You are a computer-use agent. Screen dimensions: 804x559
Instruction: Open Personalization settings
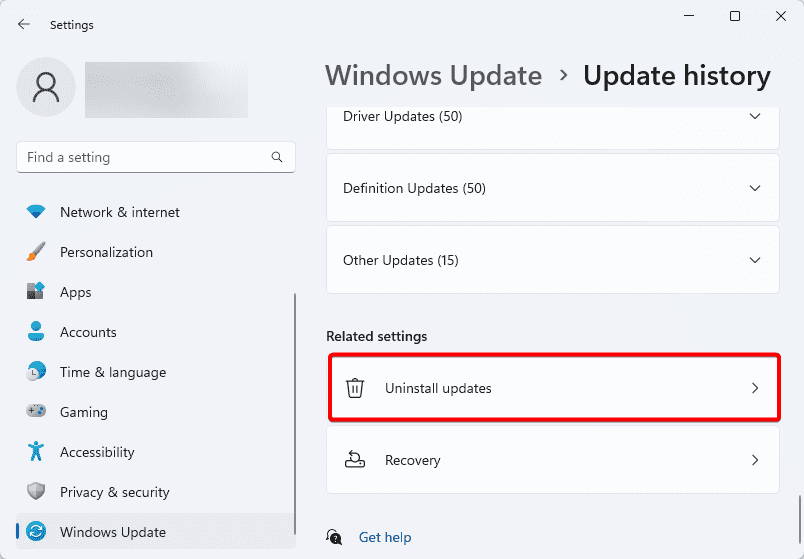pyautogui.click(x=156, y=252)
